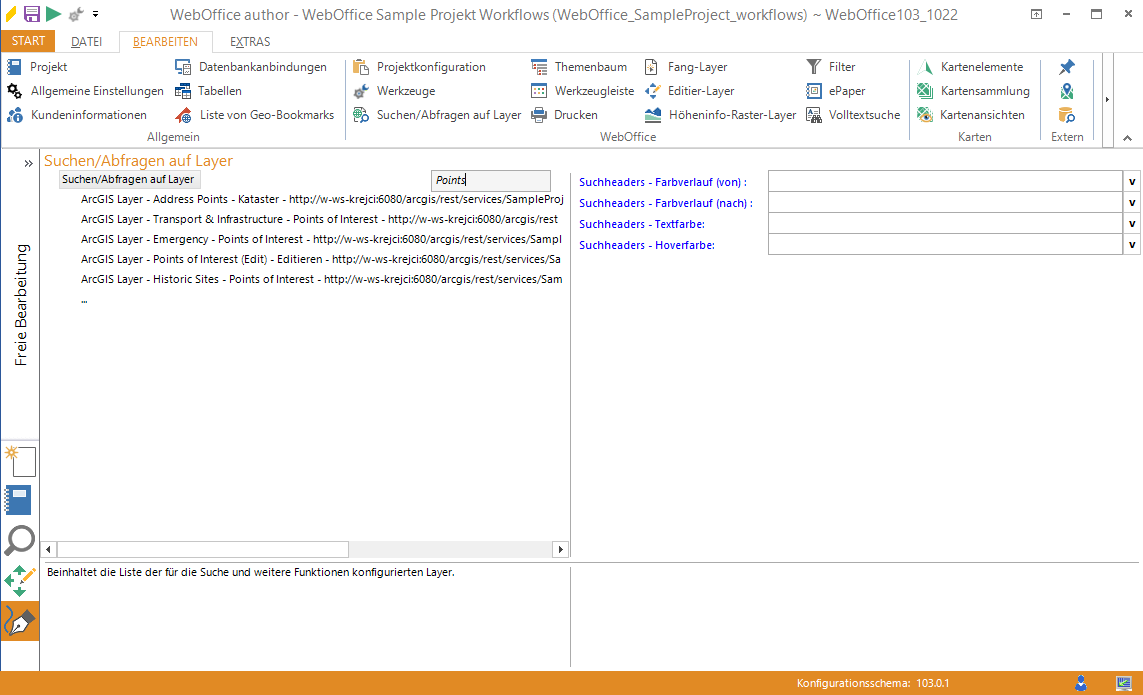Click the blue notebook icon in sidebar

point(19,500)
